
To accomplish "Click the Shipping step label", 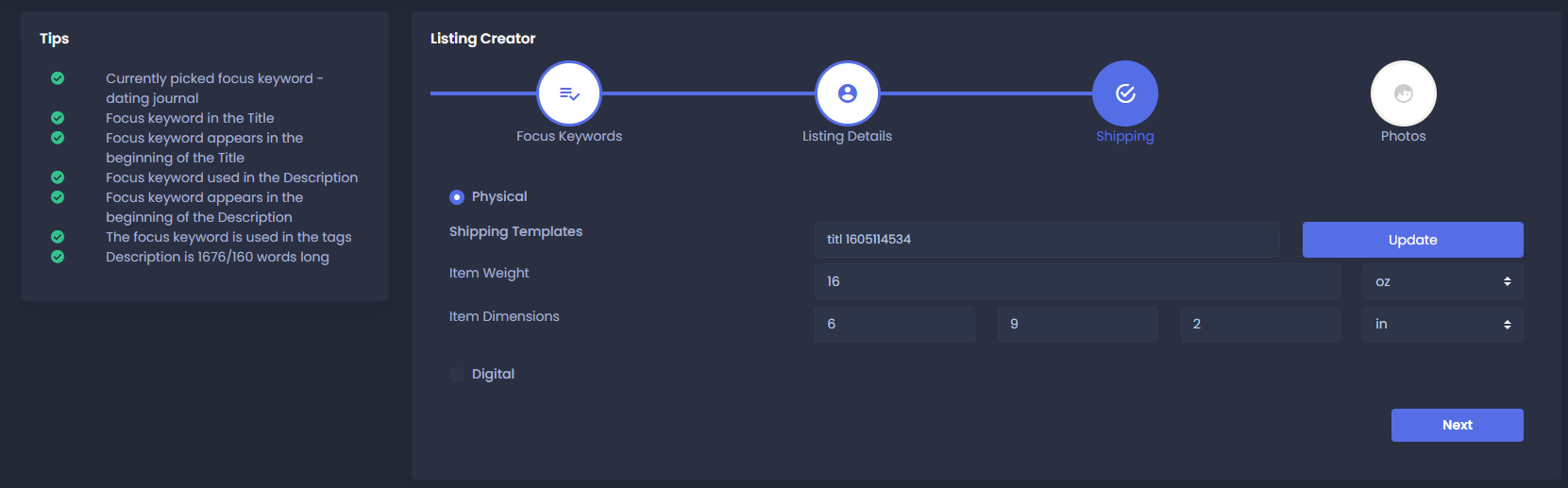I will (1125, 136).
